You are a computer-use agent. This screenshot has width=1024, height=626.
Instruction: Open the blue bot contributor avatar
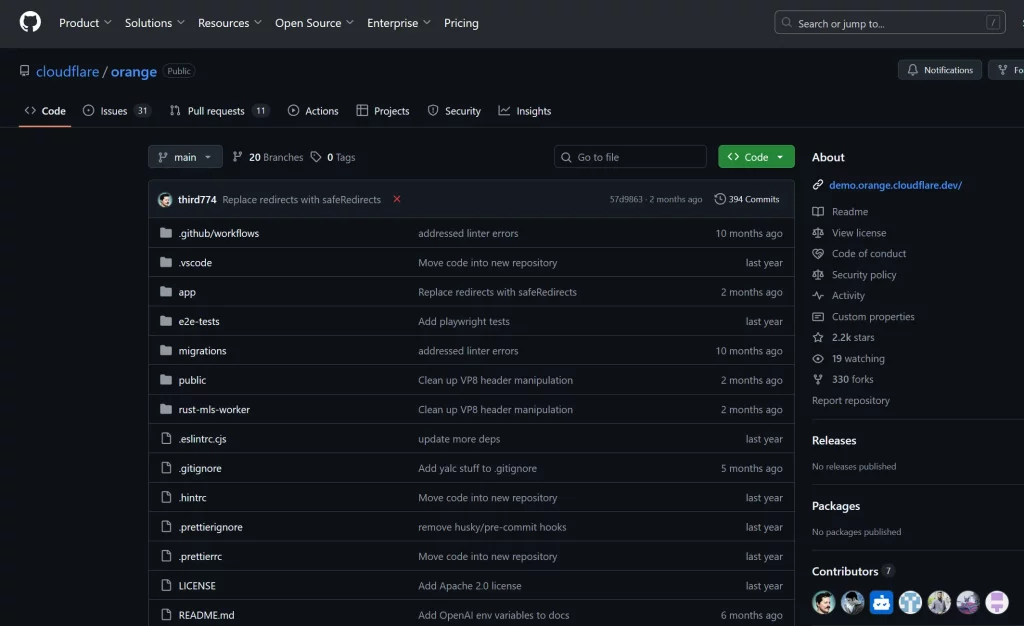coord(881,602)
